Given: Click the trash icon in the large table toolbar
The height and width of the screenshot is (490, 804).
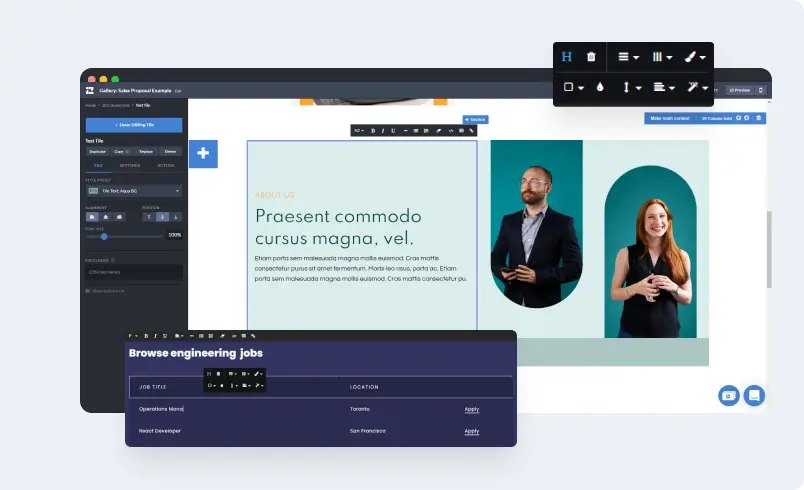Looking at the screenshot, I should (x=591, y=57).
